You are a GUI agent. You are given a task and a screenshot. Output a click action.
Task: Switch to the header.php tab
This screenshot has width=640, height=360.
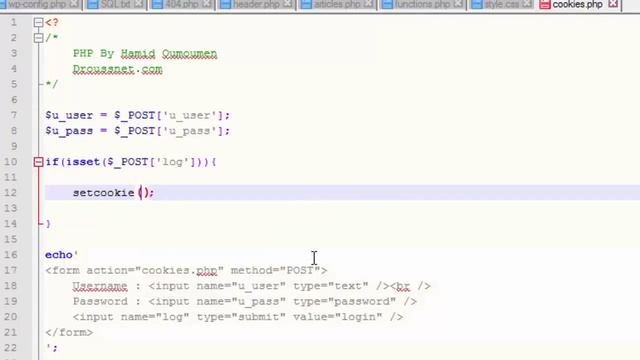(x=256, y=4)
